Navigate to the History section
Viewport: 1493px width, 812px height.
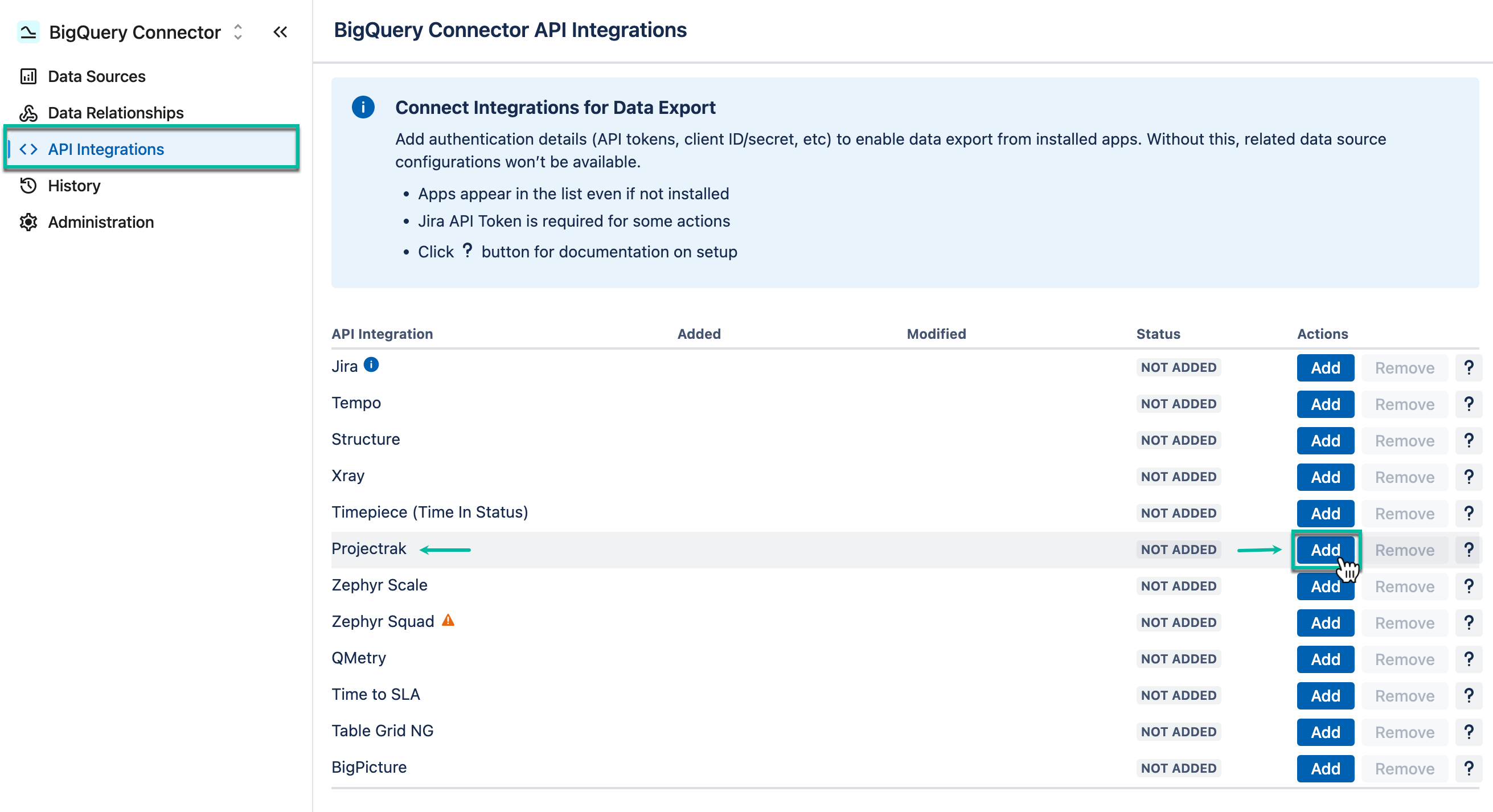pos(74,186)
